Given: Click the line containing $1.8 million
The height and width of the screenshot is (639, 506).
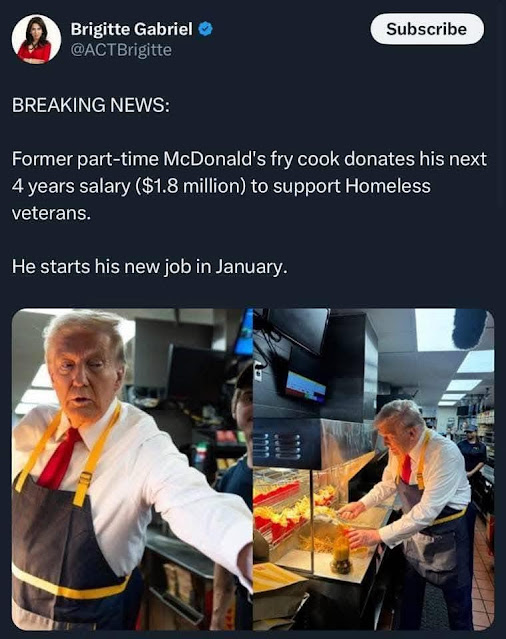Looking at the screenshot, I should pos(221,186).
